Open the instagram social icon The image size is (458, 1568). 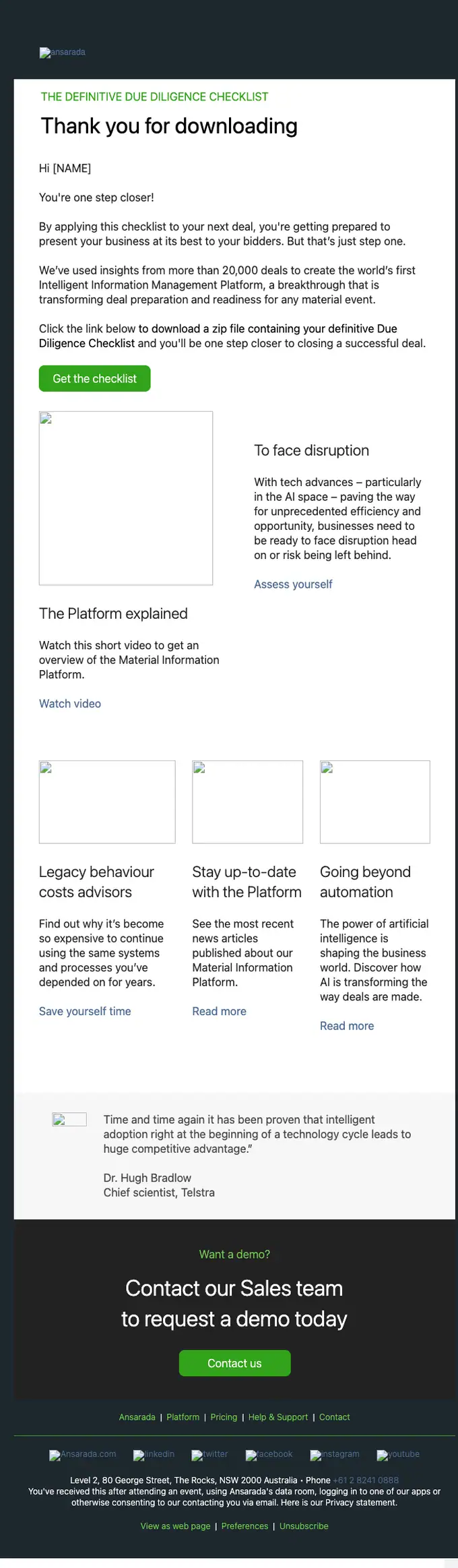pyautogui.click(x=335, y=1455)
